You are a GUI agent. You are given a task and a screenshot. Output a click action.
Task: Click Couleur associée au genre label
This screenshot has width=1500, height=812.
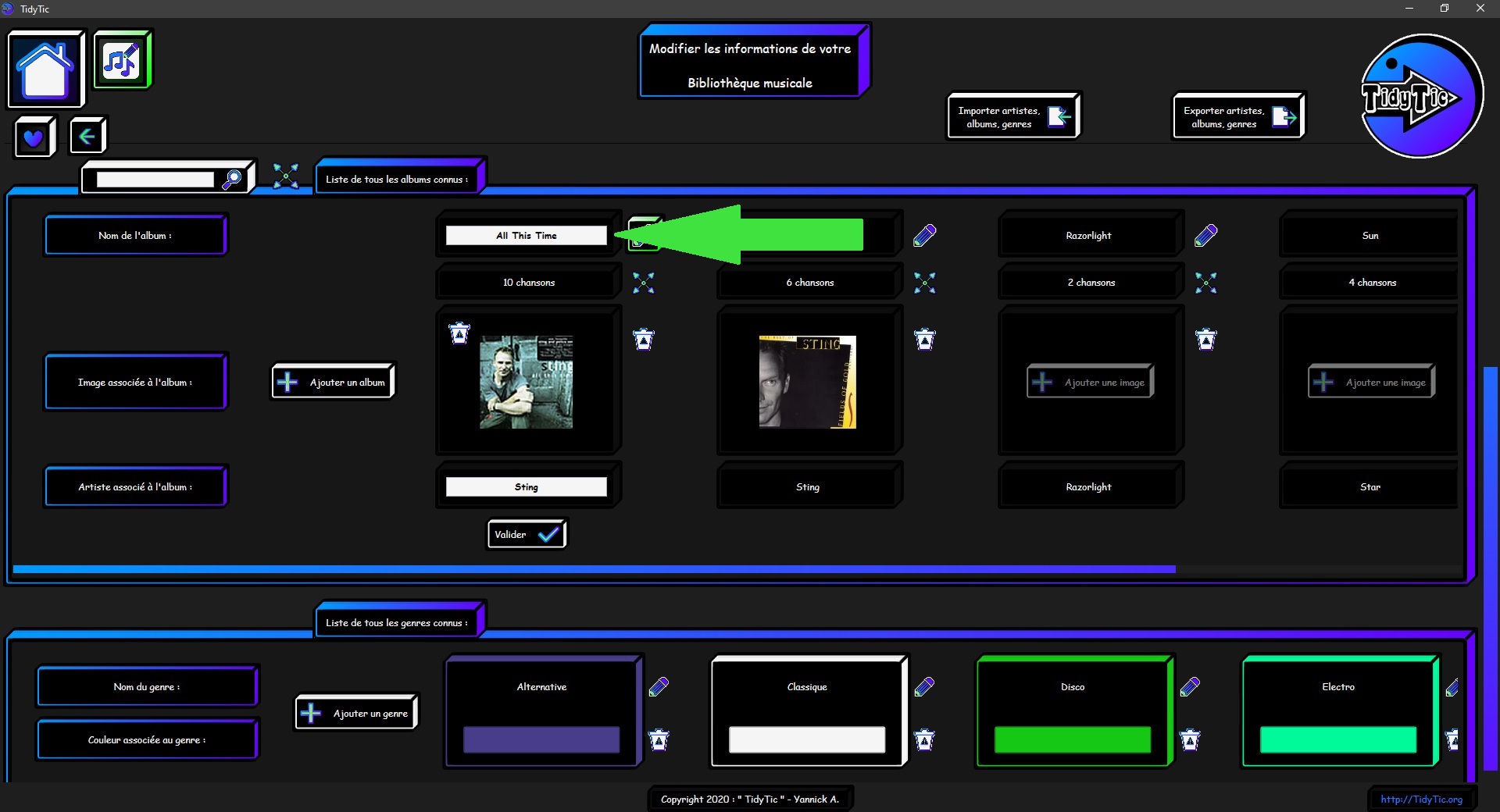[x=147, y=739]
